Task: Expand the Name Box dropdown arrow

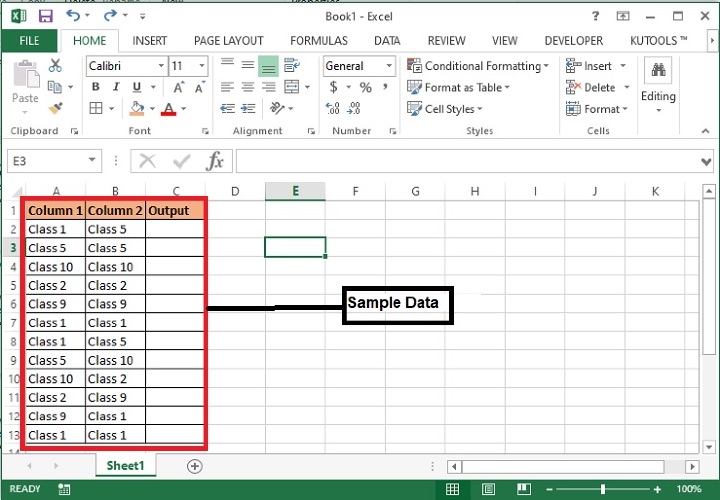Action: pos(92,160)
